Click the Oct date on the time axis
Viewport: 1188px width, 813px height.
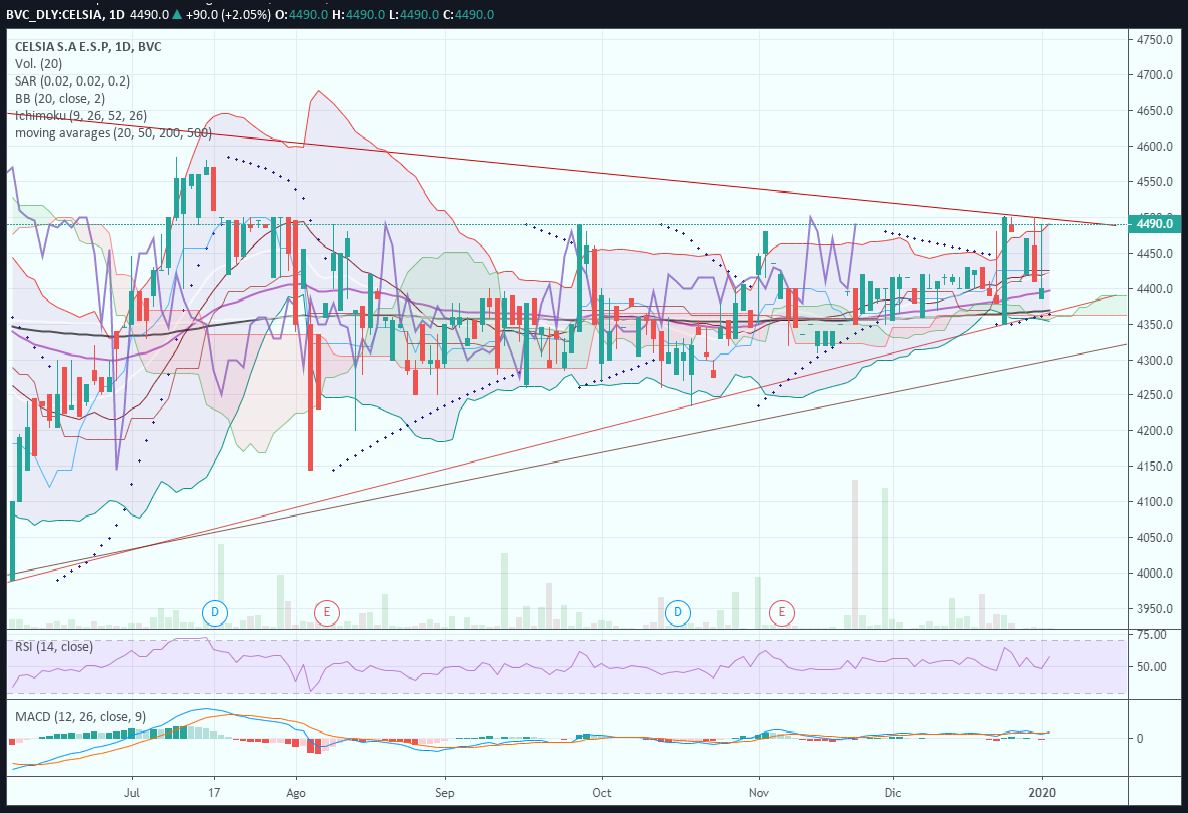tap(602, 793)
